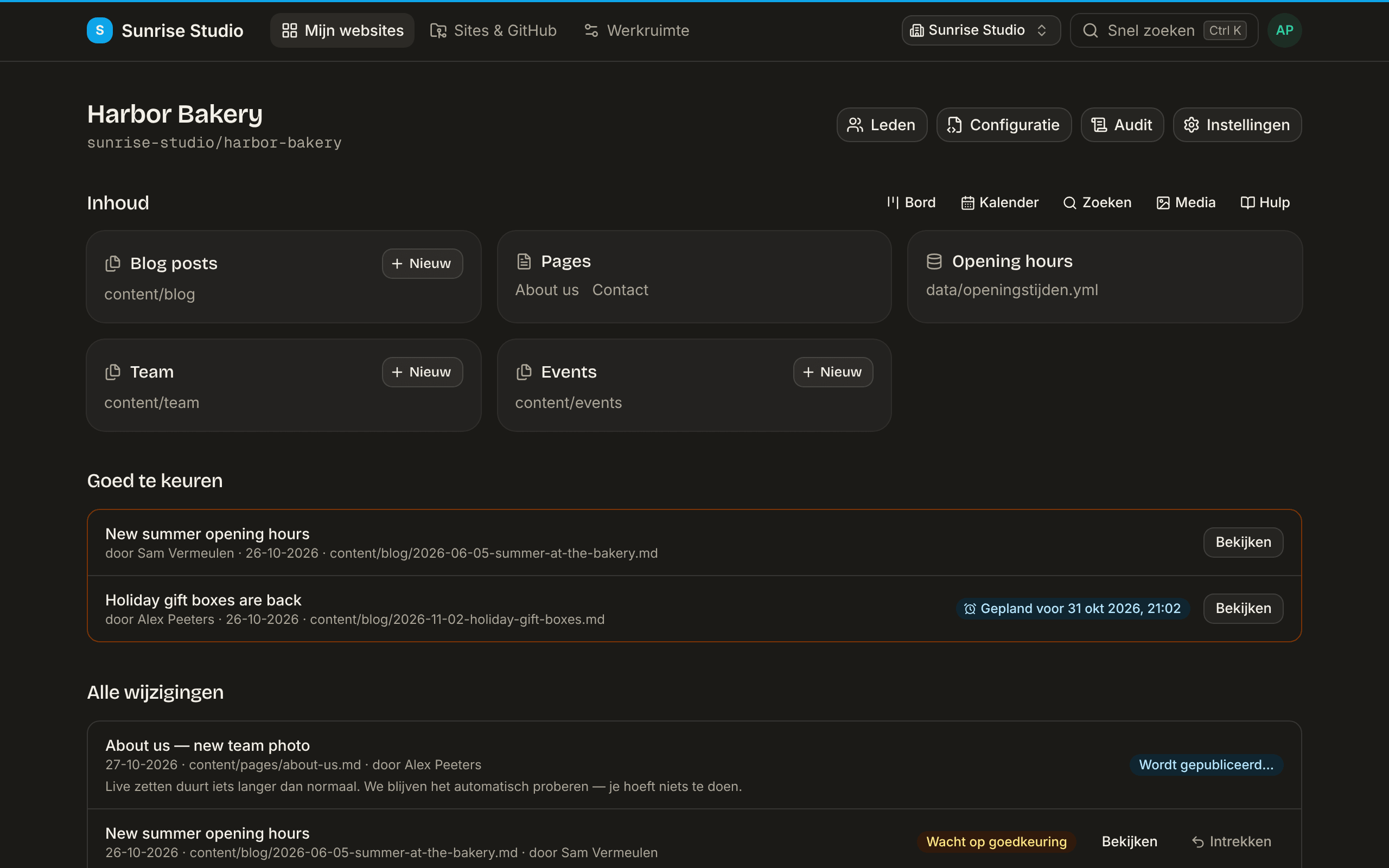
Task: Switch to Bord view
Action: tap(911, 203)
